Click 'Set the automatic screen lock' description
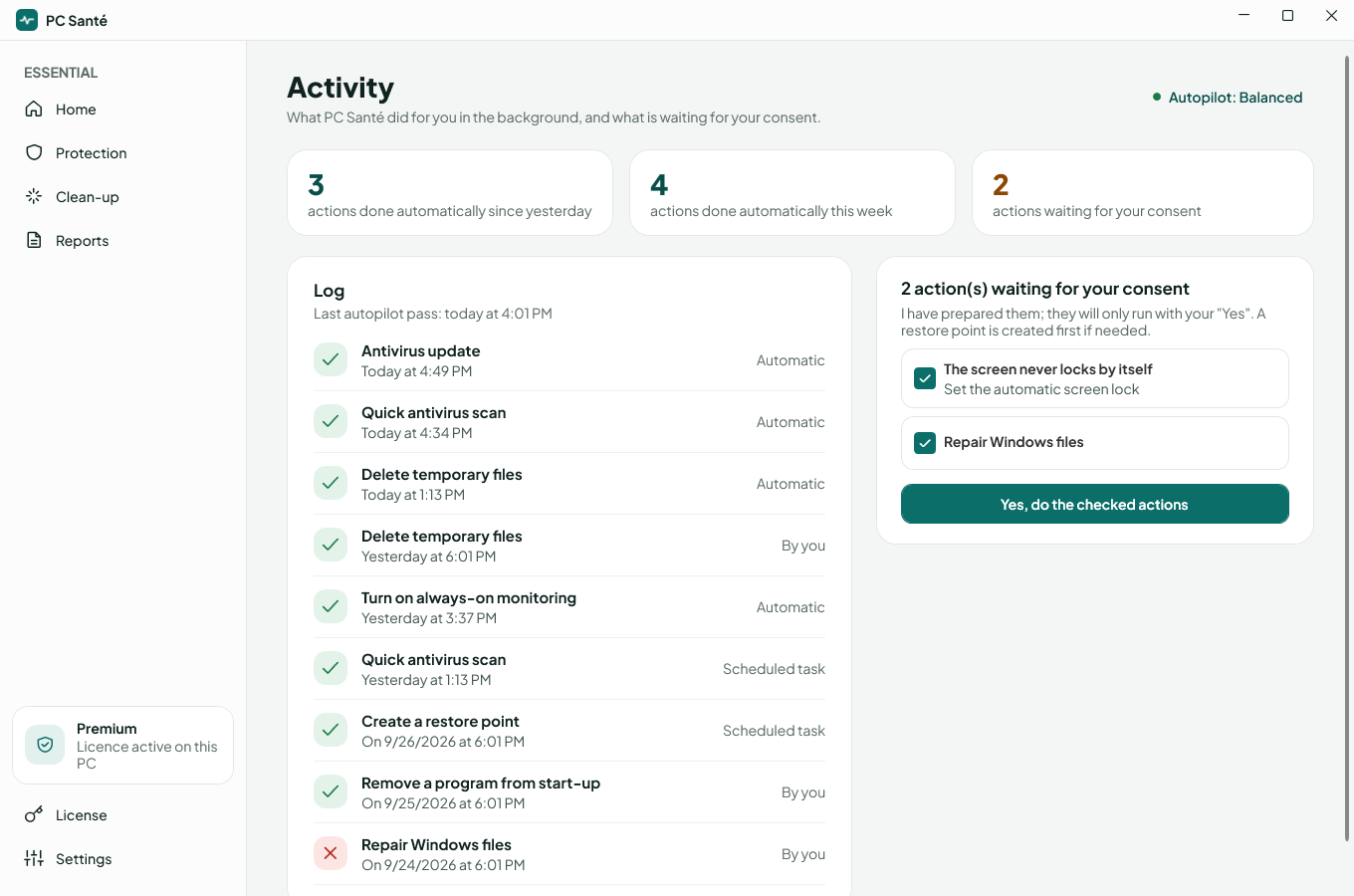This screenshot has width=1354, height=896. pyautogui.click(x=1041, y=389)
